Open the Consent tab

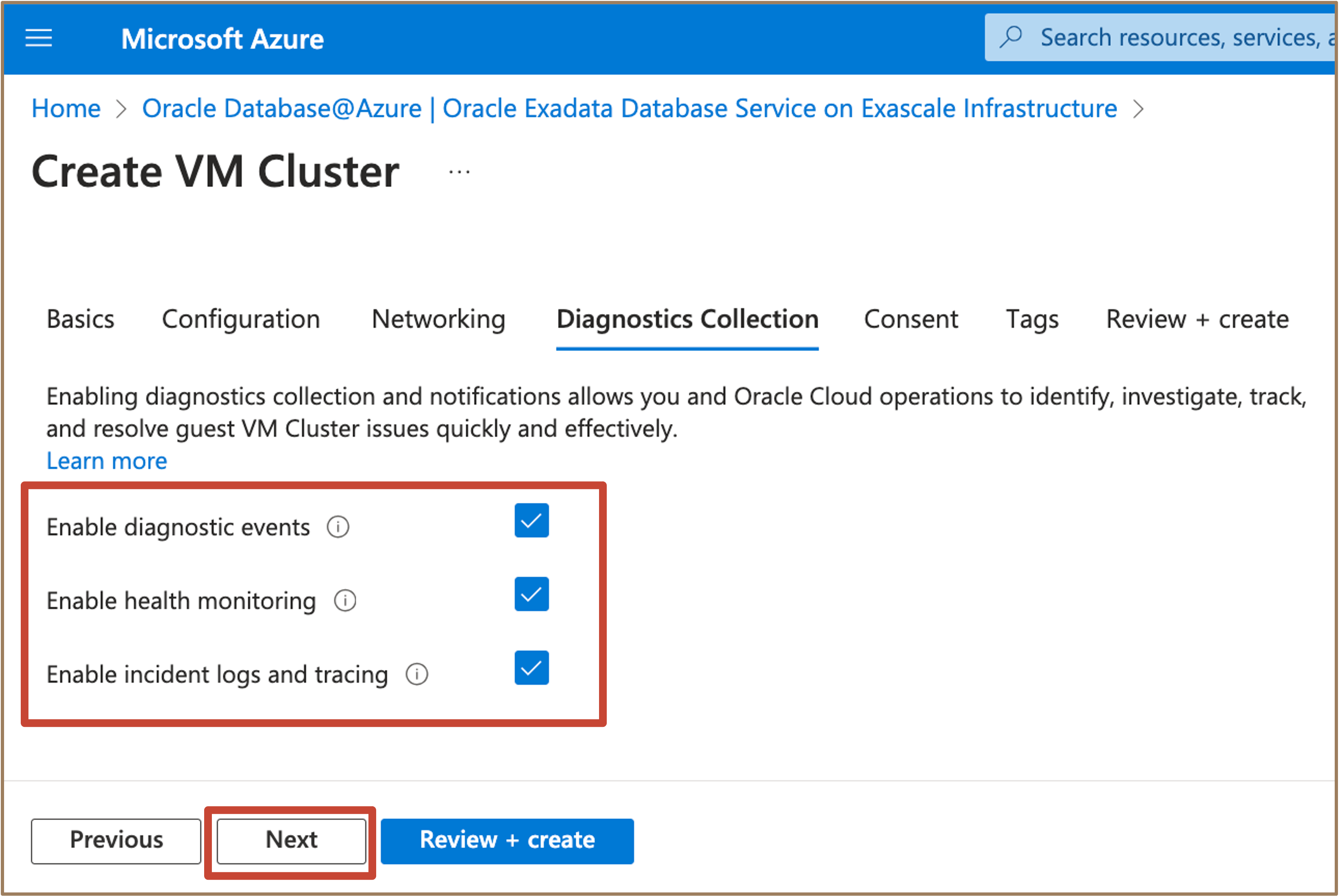[911, 319]
